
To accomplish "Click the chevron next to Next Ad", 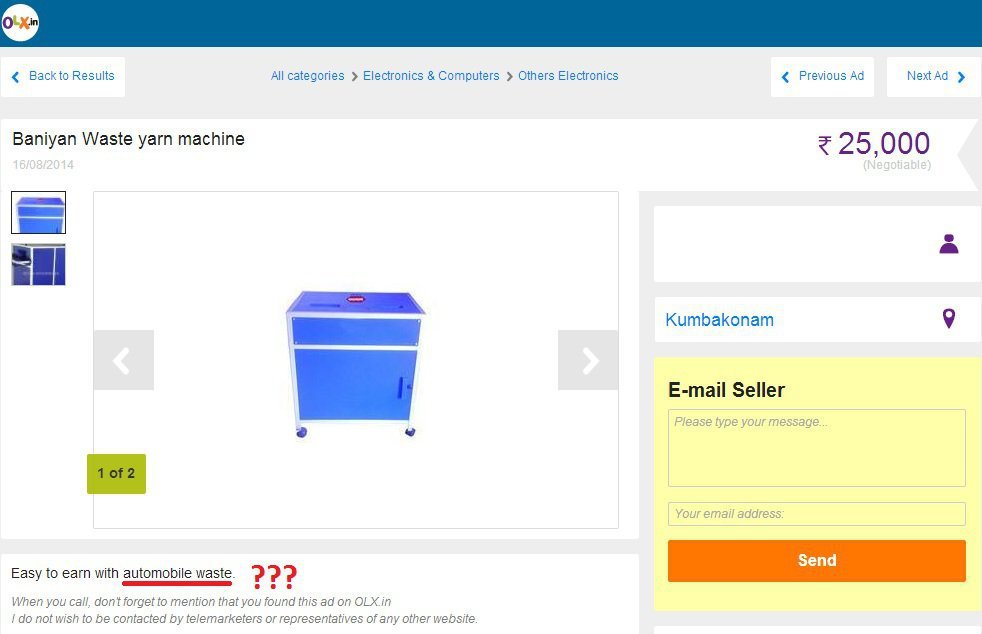I will (961, 76).
